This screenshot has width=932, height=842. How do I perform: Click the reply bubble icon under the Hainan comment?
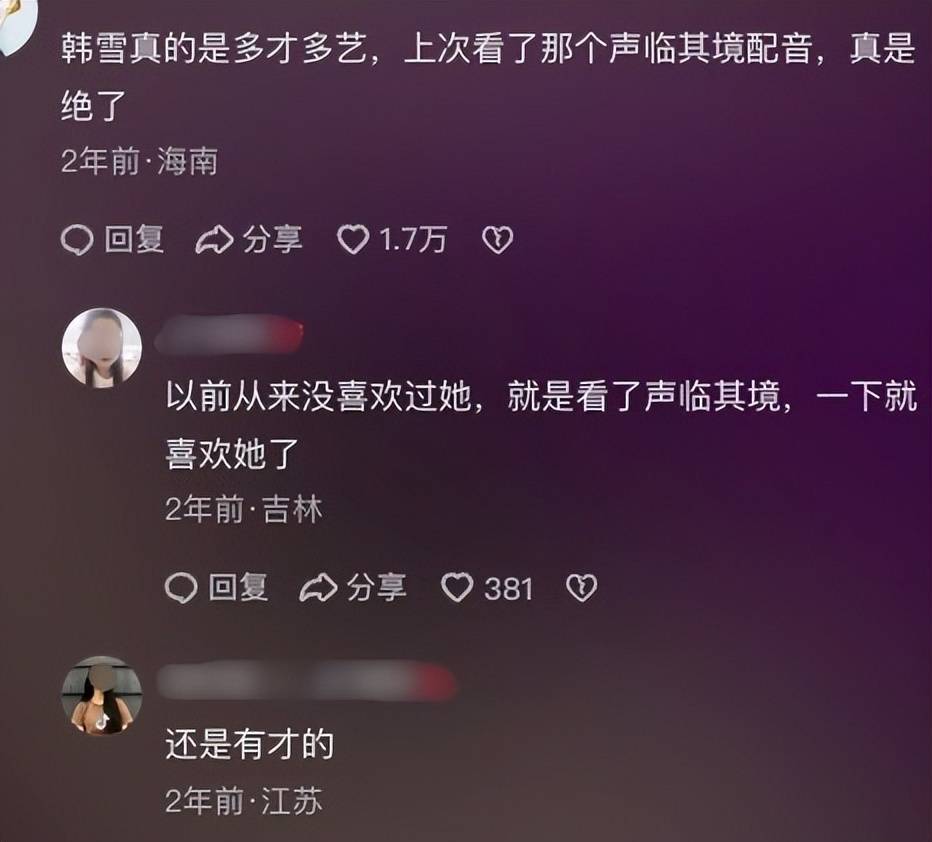[77, 241]
